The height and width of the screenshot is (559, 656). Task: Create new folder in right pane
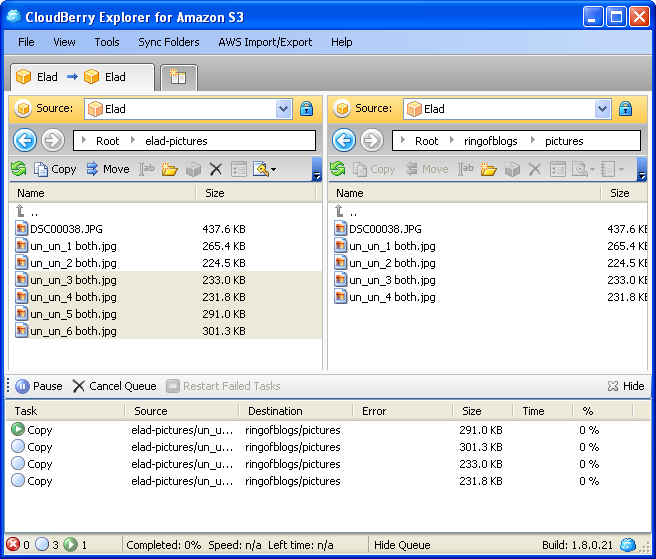pyautogui.click(x=488, y=169)
